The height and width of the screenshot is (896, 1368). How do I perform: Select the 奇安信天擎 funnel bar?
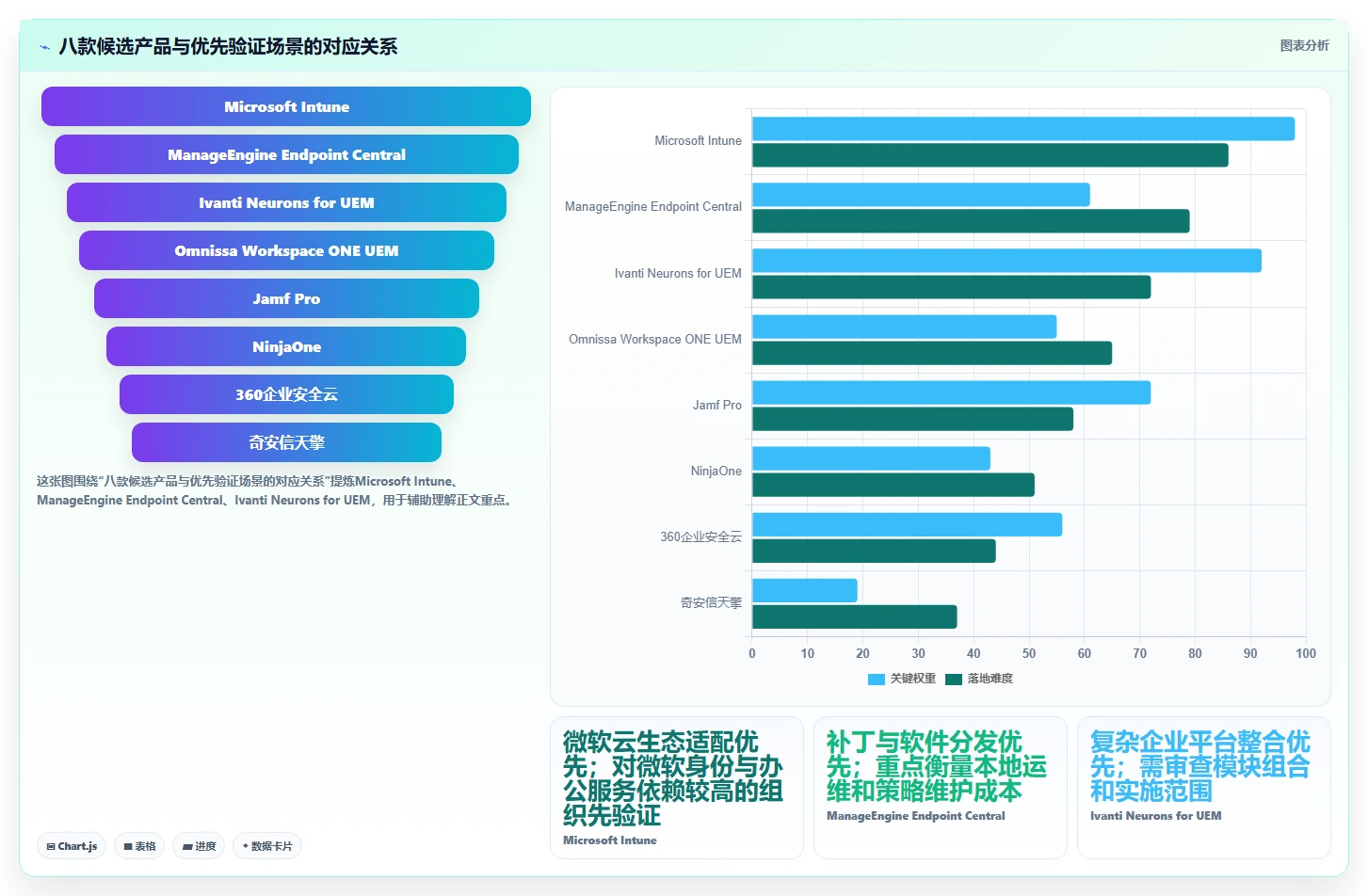pos(286,442)
